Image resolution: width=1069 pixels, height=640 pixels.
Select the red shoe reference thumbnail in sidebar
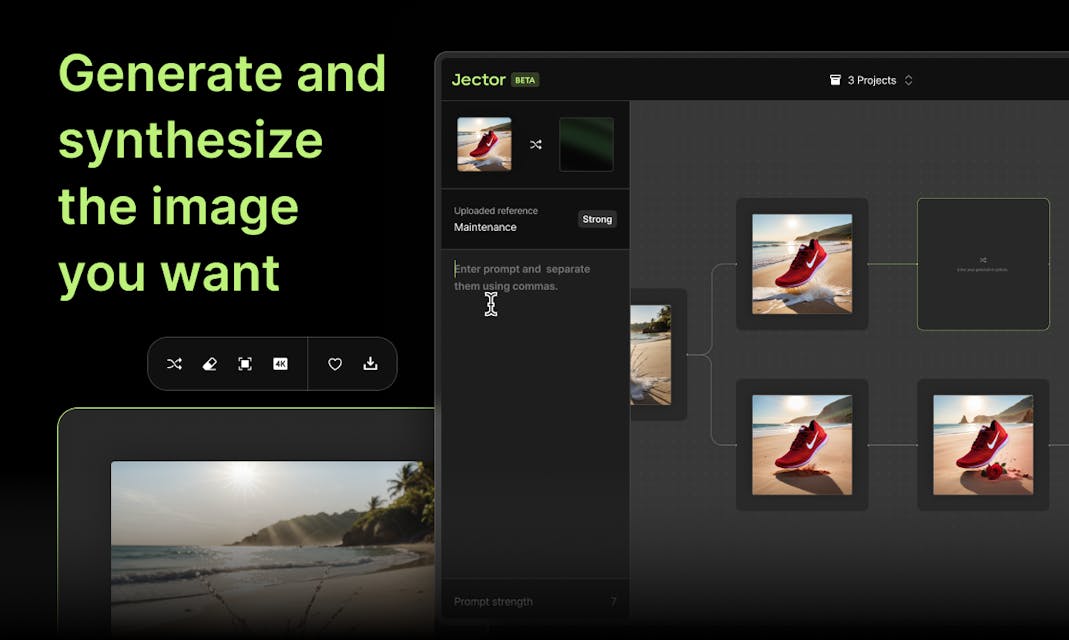484,144
